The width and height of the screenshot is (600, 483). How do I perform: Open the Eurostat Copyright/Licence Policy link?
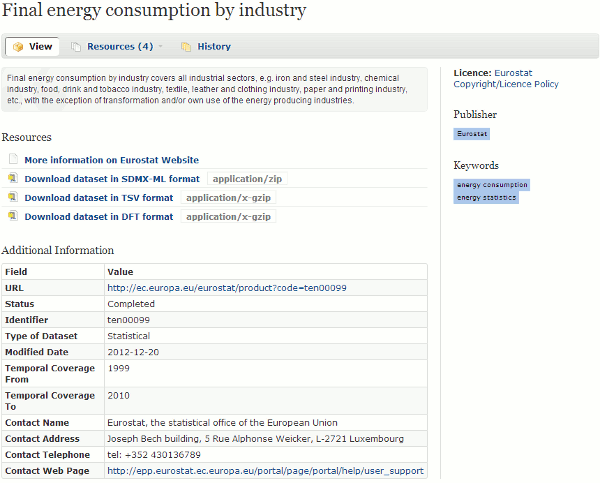point(506,78)
